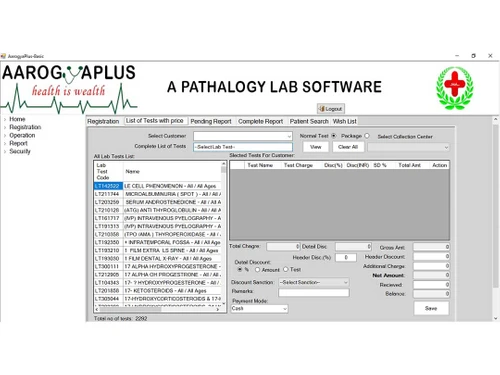Select the Normal Test radio button

pyautogui.click(x=334, y=136)
